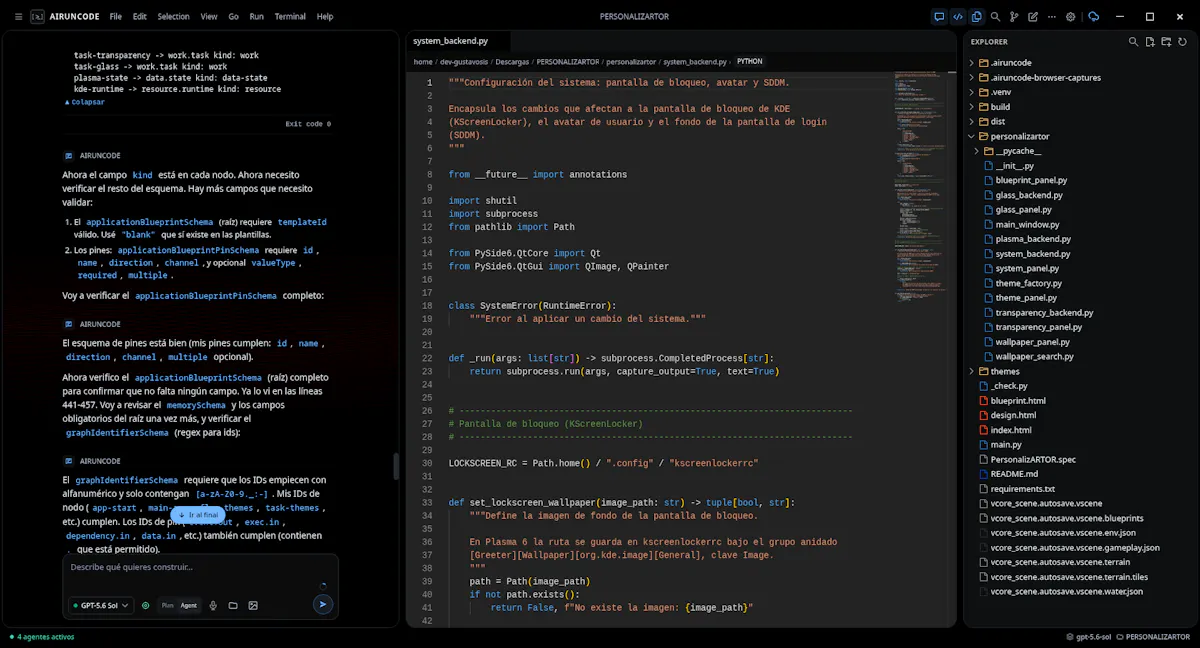Search files in the Explorer panel
Viewport: 1200px width, 648px height.
click(x=1133, y=42)
